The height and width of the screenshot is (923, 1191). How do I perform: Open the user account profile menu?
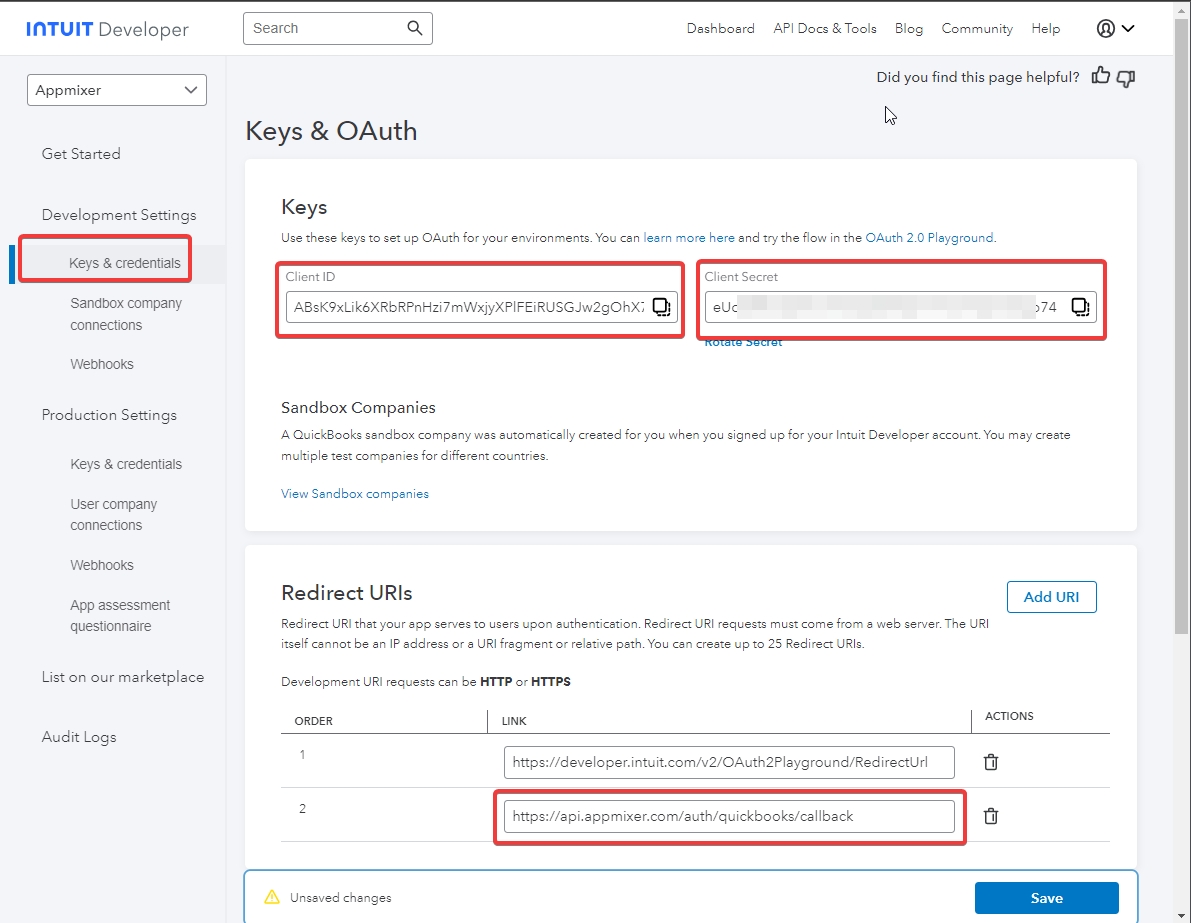point(1115,29)
